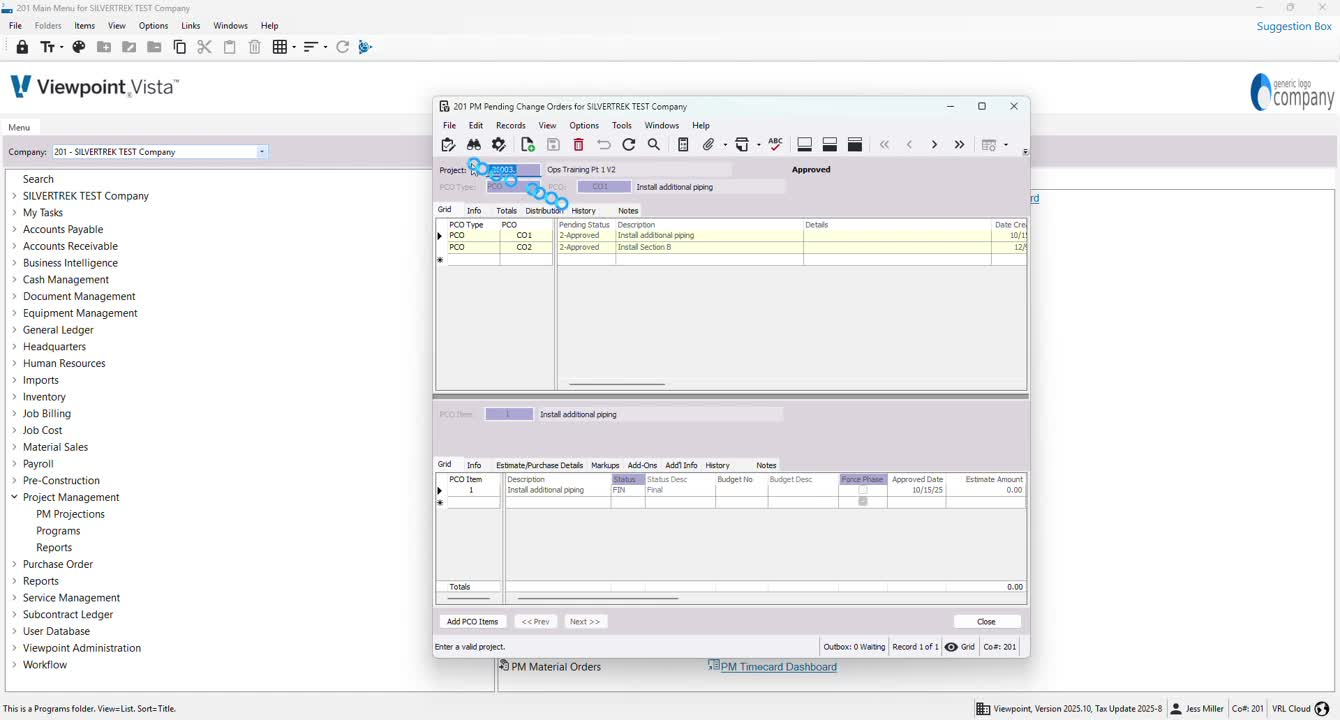Toggle the Force Phase checkbox for item 1

(x=863, y=490)
